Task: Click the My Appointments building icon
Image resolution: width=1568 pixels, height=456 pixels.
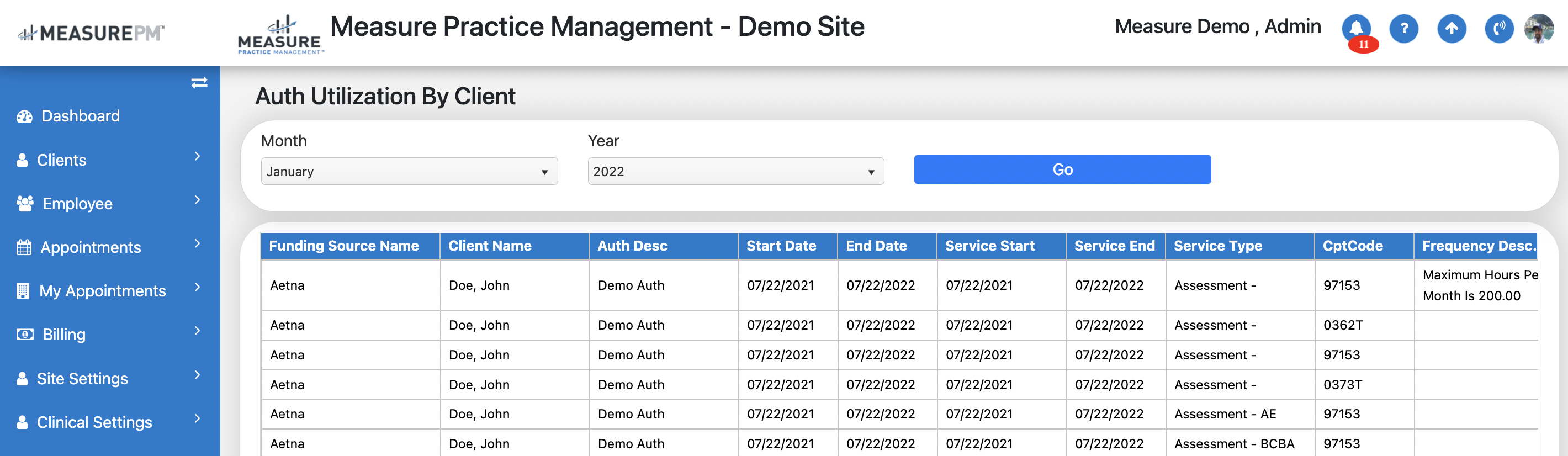Action: (23, 291)
